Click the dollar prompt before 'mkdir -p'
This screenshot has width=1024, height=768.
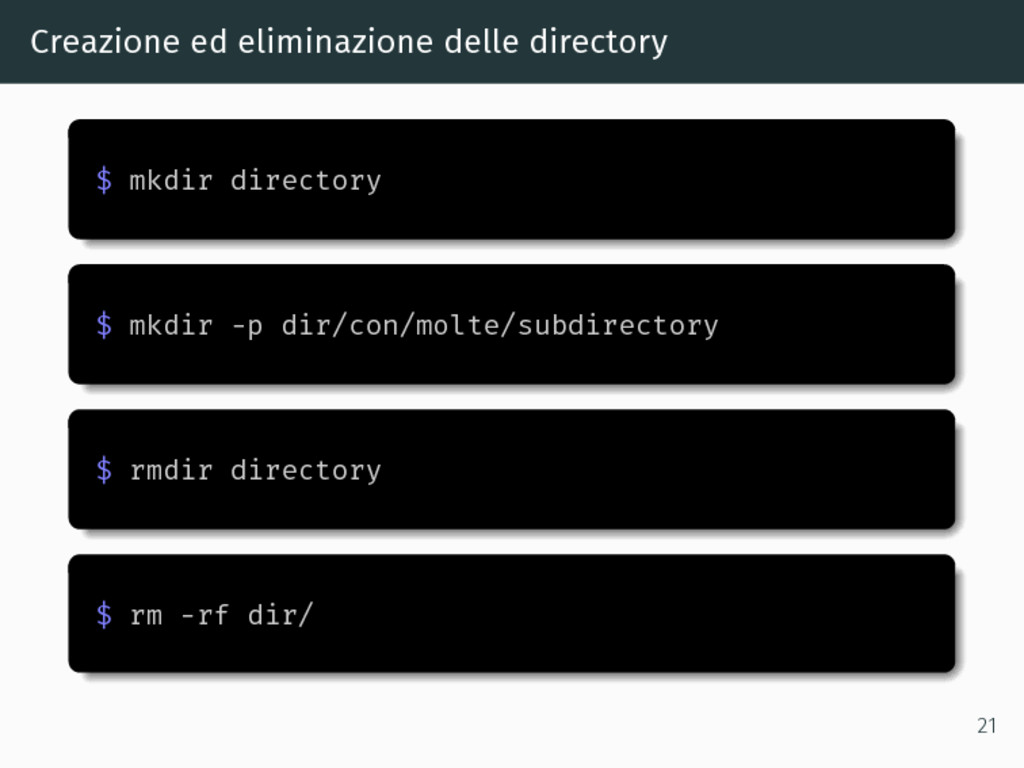click(104, 325)
